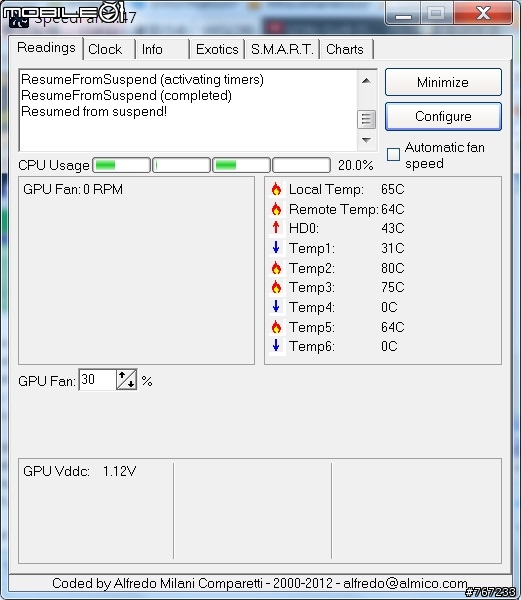The image size is (521, 600).
Task: Click the window minimize title bar button
Action: tap(403, 13)
